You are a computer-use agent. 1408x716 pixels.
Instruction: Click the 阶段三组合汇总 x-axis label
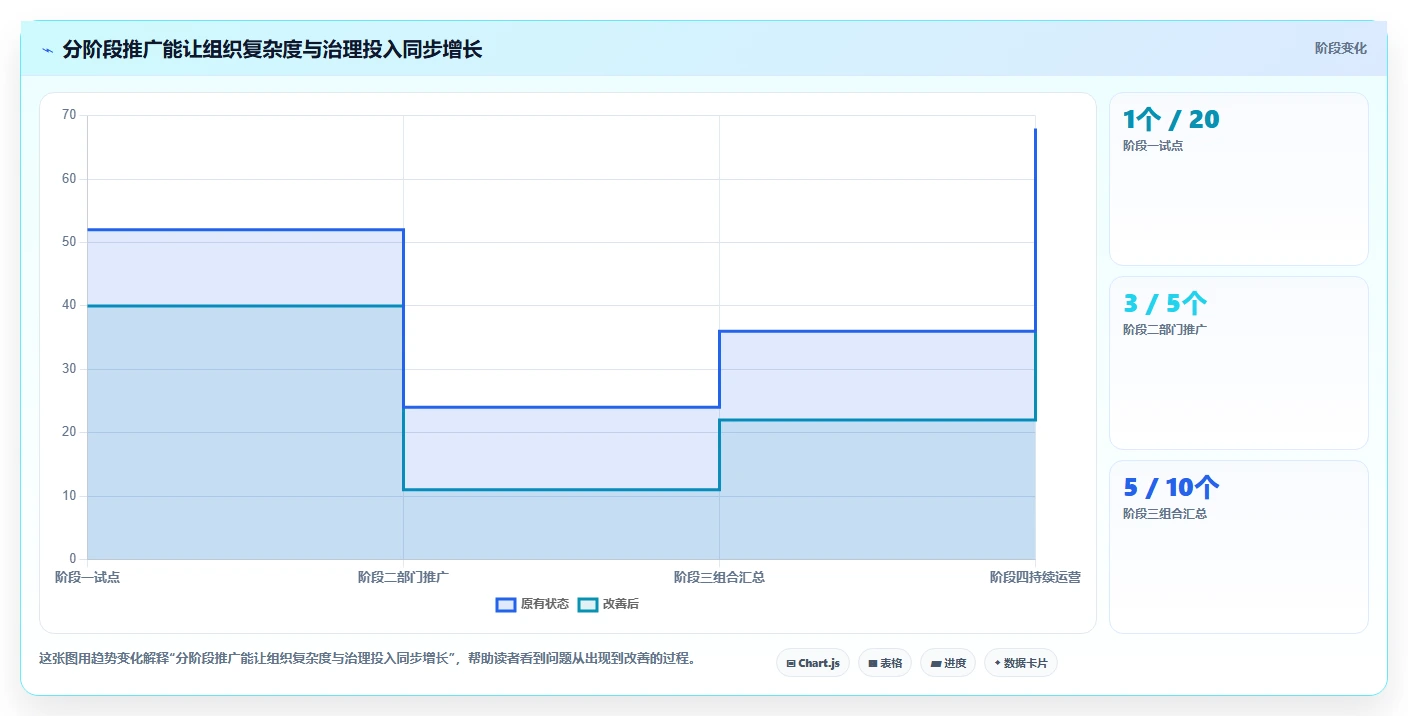pos(719,577)
